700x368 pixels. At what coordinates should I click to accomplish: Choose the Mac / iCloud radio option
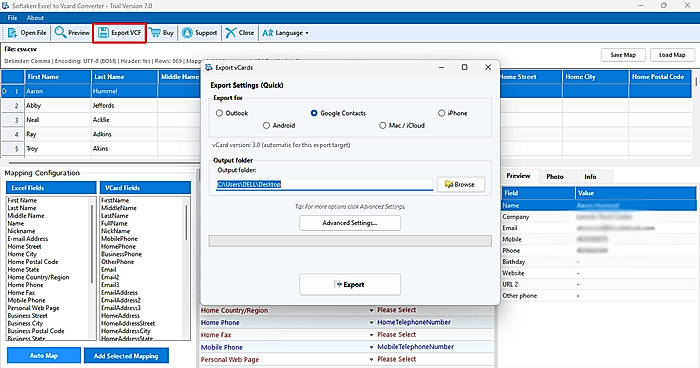click(x=383, y=125)
